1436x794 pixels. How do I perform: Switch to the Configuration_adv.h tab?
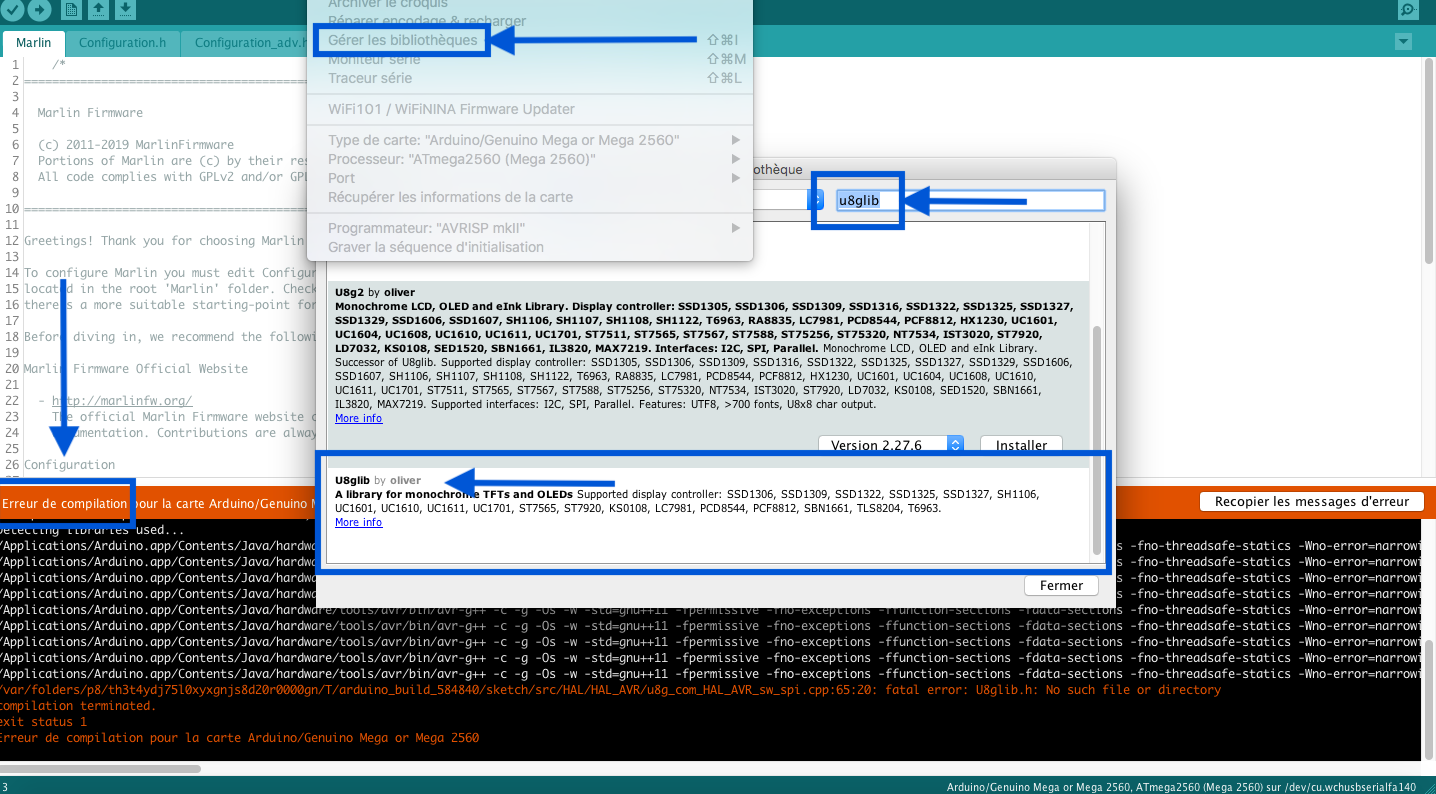(250, 43)
